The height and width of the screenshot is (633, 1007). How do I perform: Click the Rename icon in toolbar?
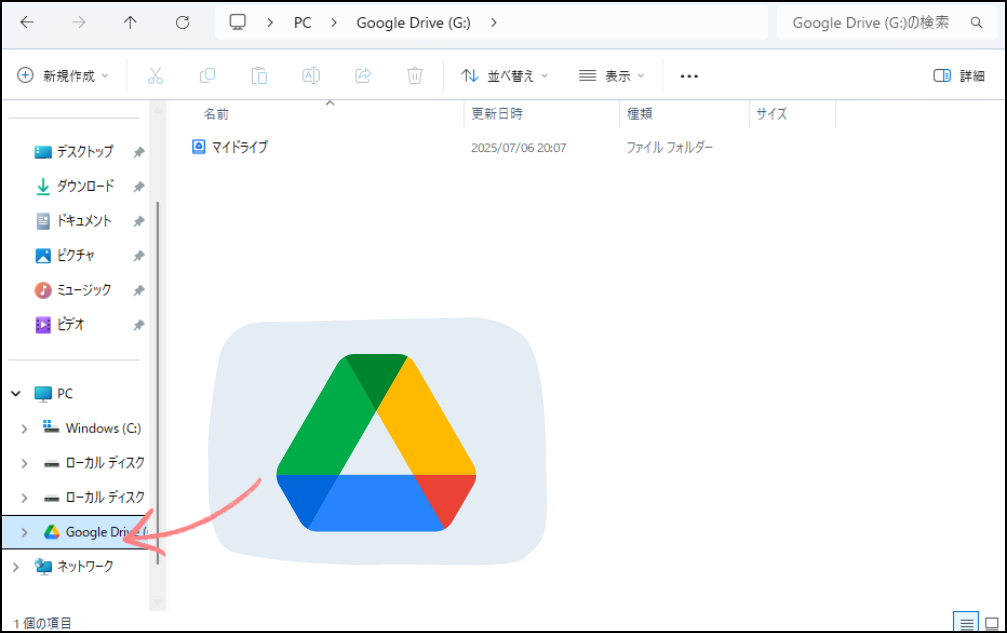pos(311,76)
